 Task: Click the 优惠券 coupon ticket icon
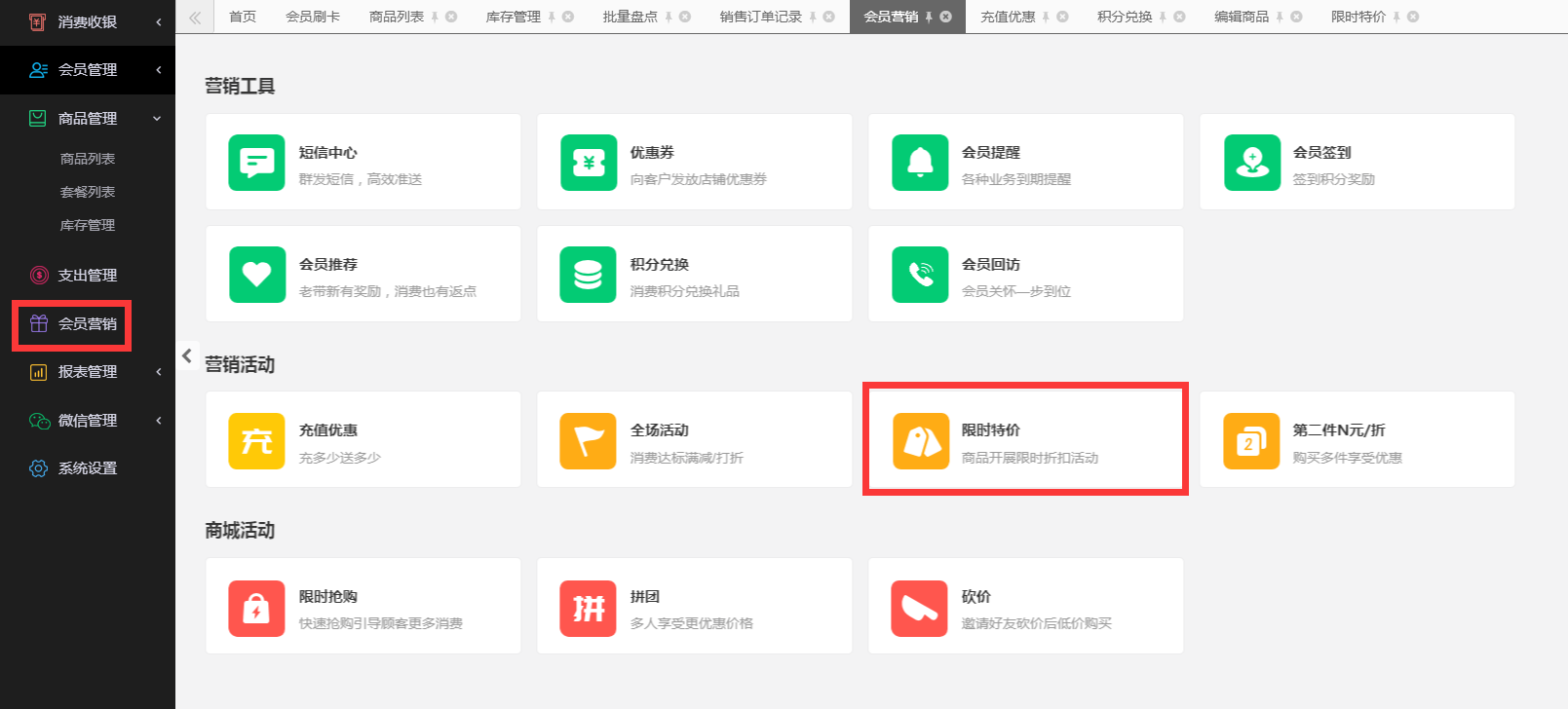pyautogui.click(x=589, y=163)
